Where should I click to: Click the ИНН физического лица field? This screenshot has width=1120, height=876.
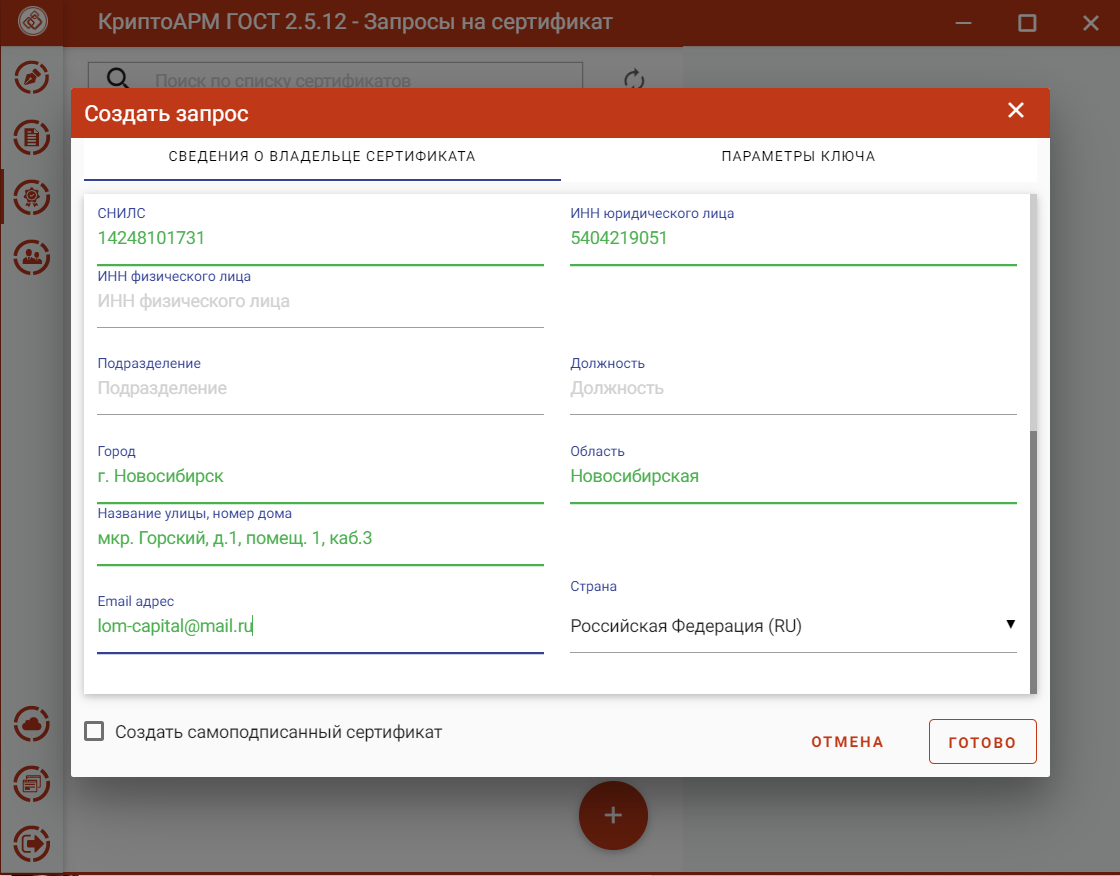point(320,302)
